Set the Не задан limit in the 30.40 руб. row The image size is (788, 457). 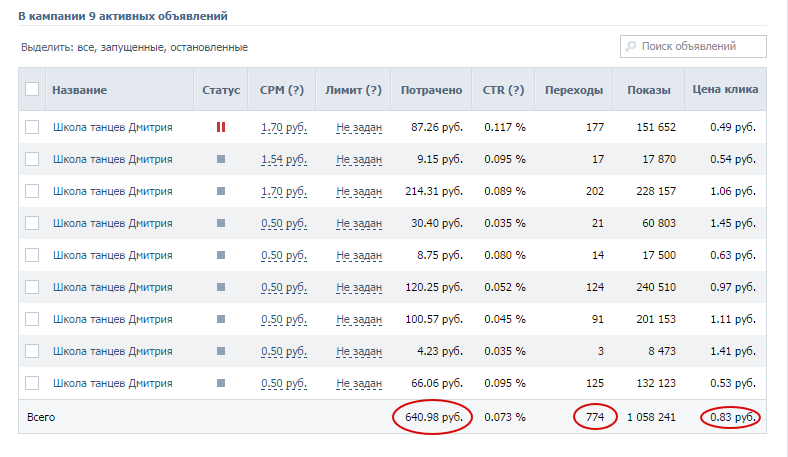point(359,224)
